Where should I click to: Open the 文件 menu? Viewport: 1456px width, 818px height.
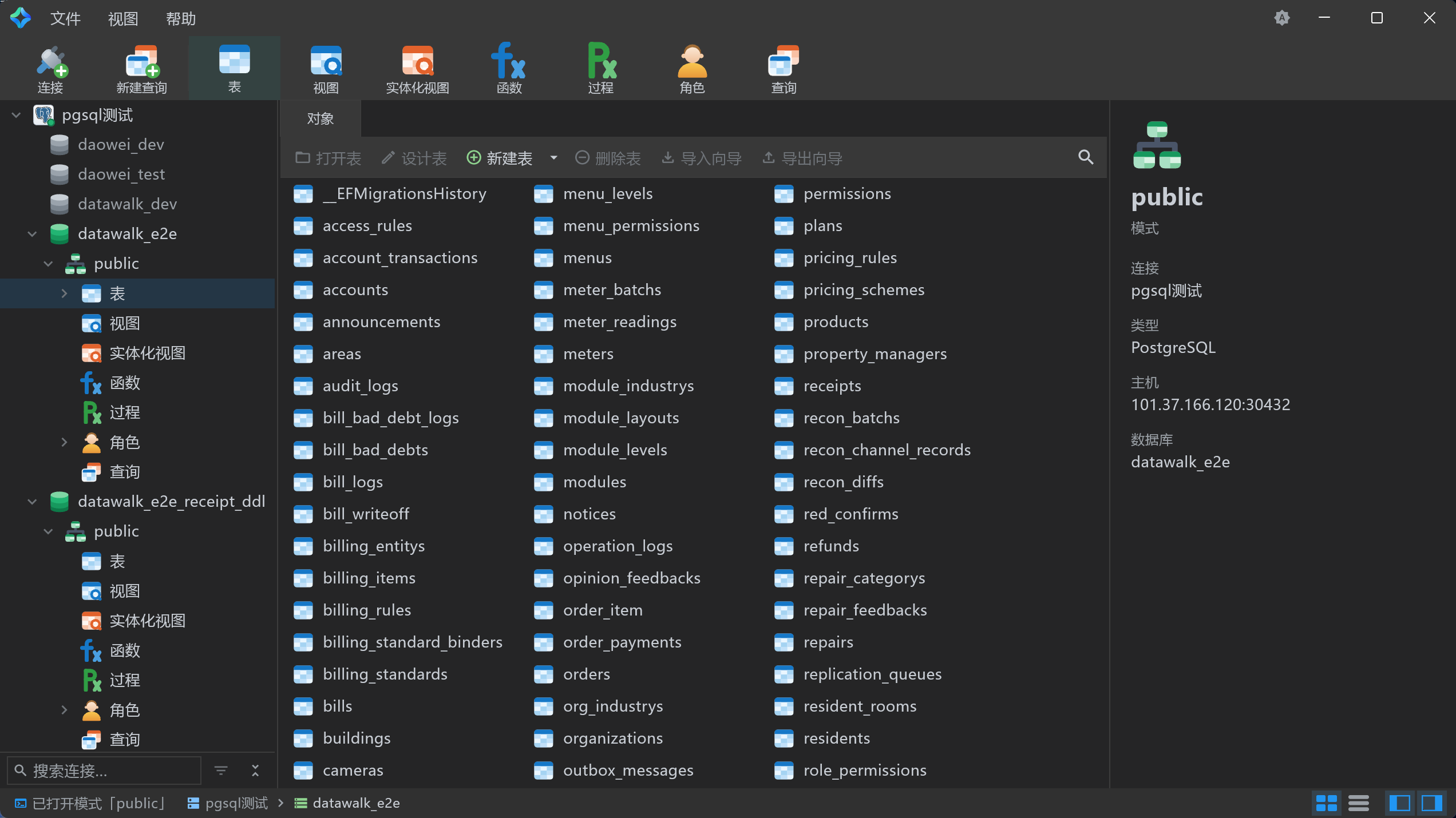[65, 18]
